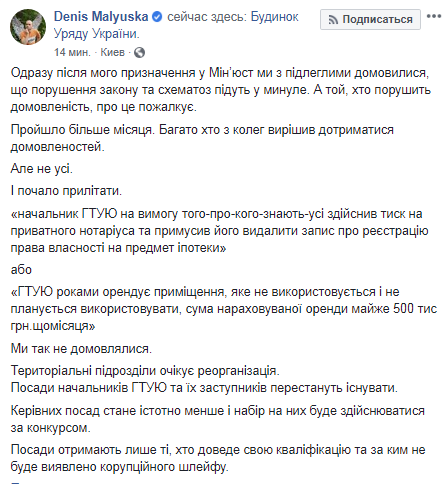The height and width of the screenshot is (484, 448).
Task: Click the Киев location link
Action: pos(112,52)
